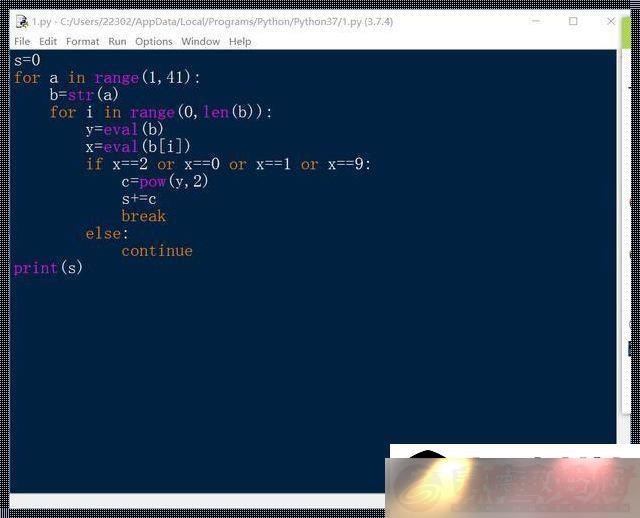The height and width of the screenshot is (518, 640).
Task: Click the 'continue' keyword
Action: pyautogui.click(x=157, y=251)
